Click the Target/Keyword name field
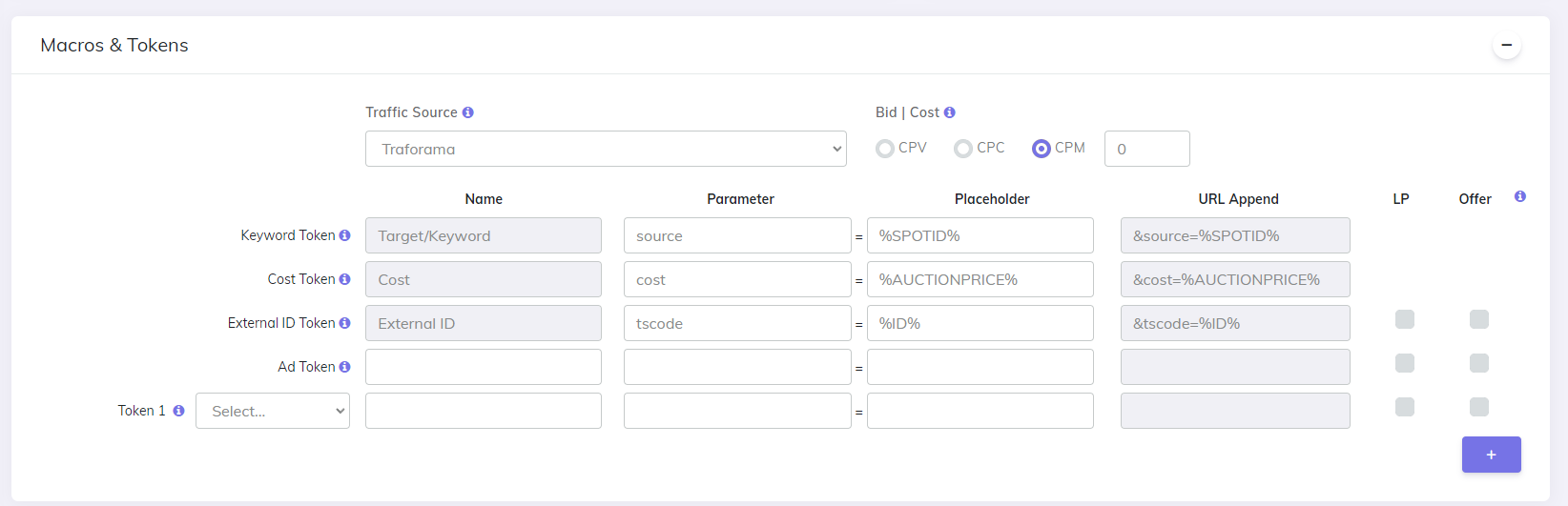This screenshot has height=506, width=1568. pyautogui.click(x=484, y=235)
